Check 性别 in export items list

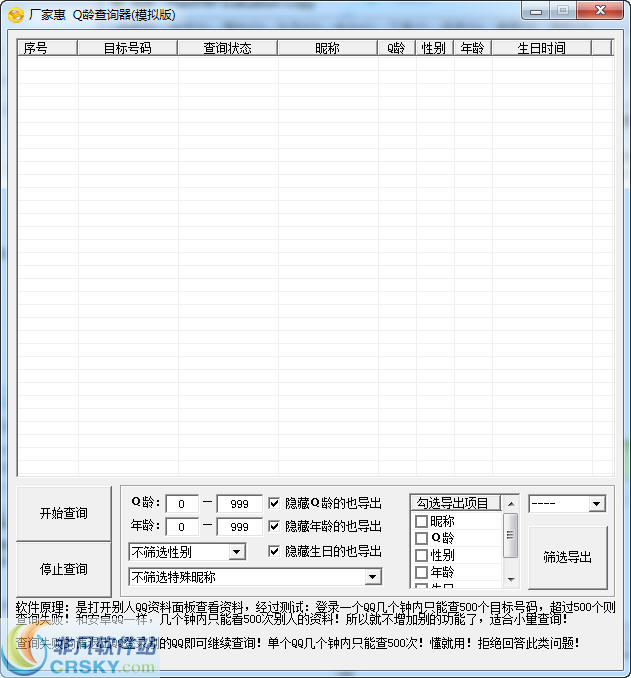coord(421,555)
